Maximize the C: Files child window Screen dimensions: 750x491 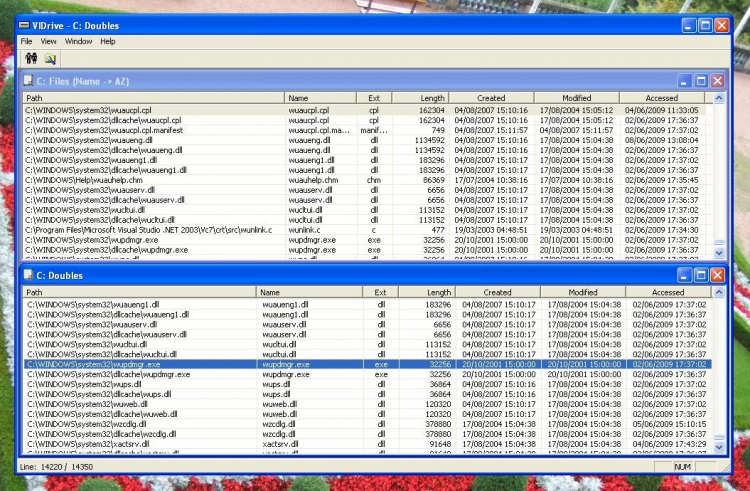point(701,81)
